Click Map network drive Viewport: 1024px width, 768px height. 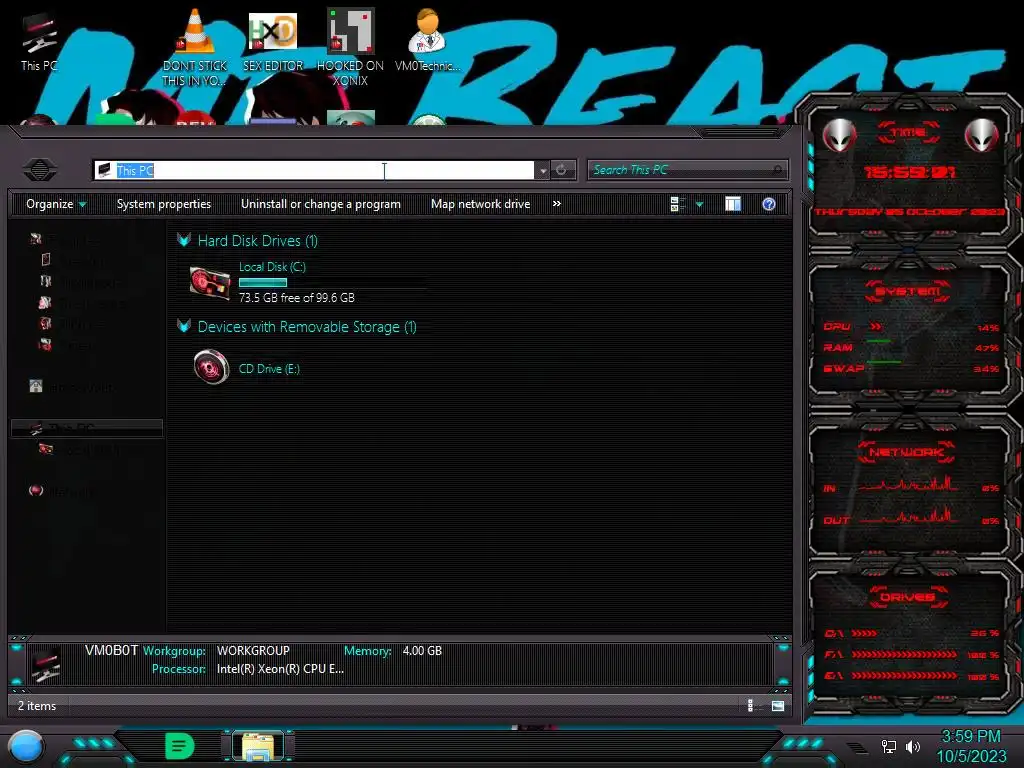point(481,204)
